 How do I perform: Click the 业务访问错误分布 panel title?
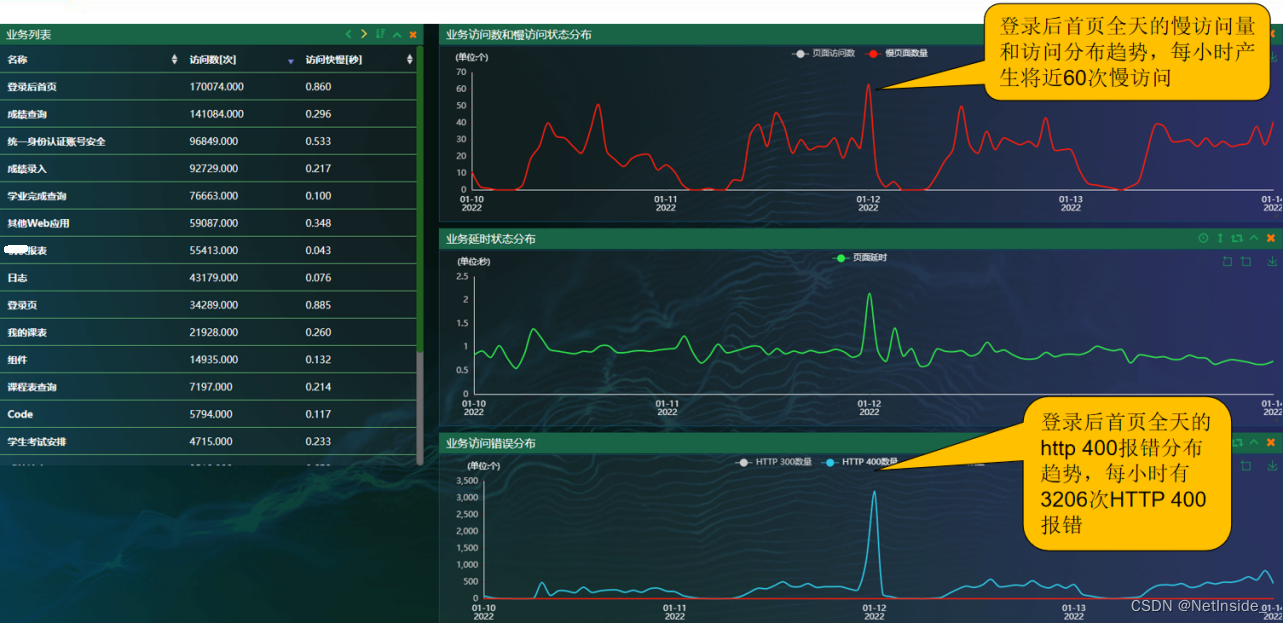coord(490,442)
